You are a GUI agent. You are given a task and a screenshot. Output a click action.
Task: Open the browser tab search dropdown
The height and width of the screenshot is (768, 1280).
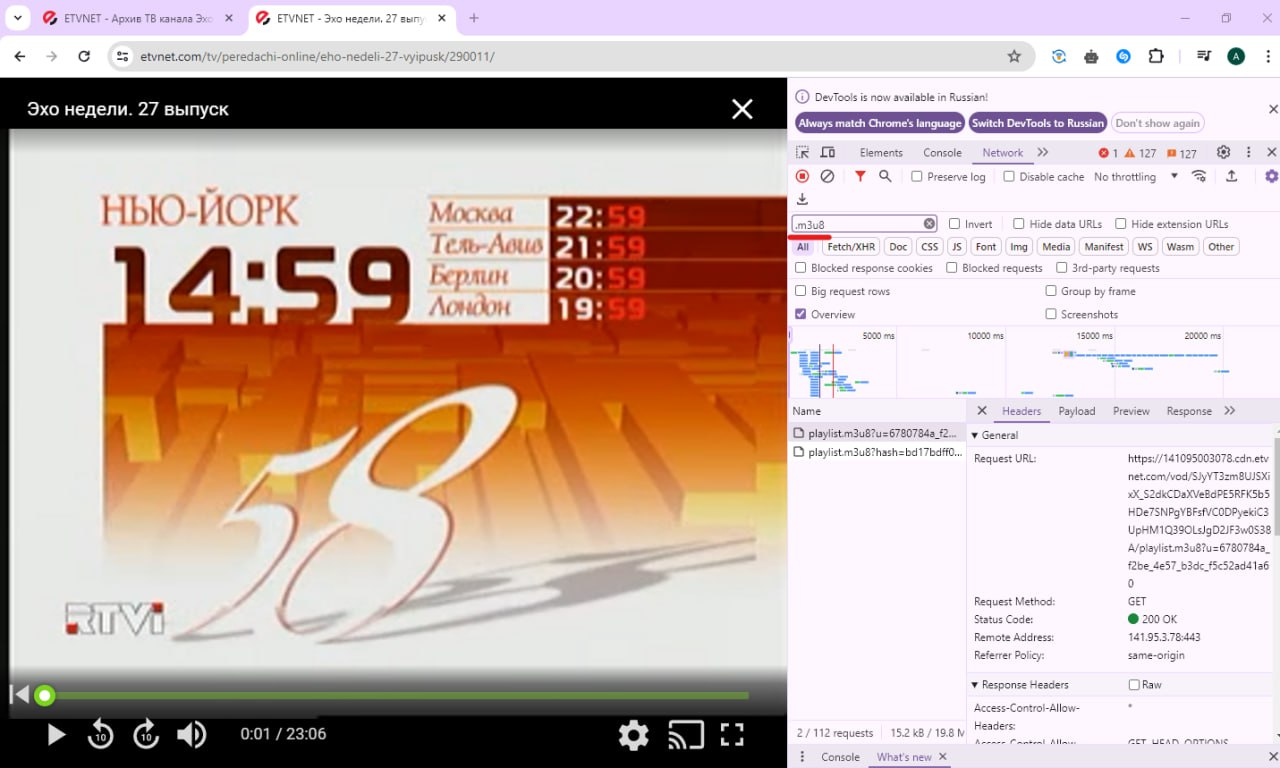click(18, 18)
